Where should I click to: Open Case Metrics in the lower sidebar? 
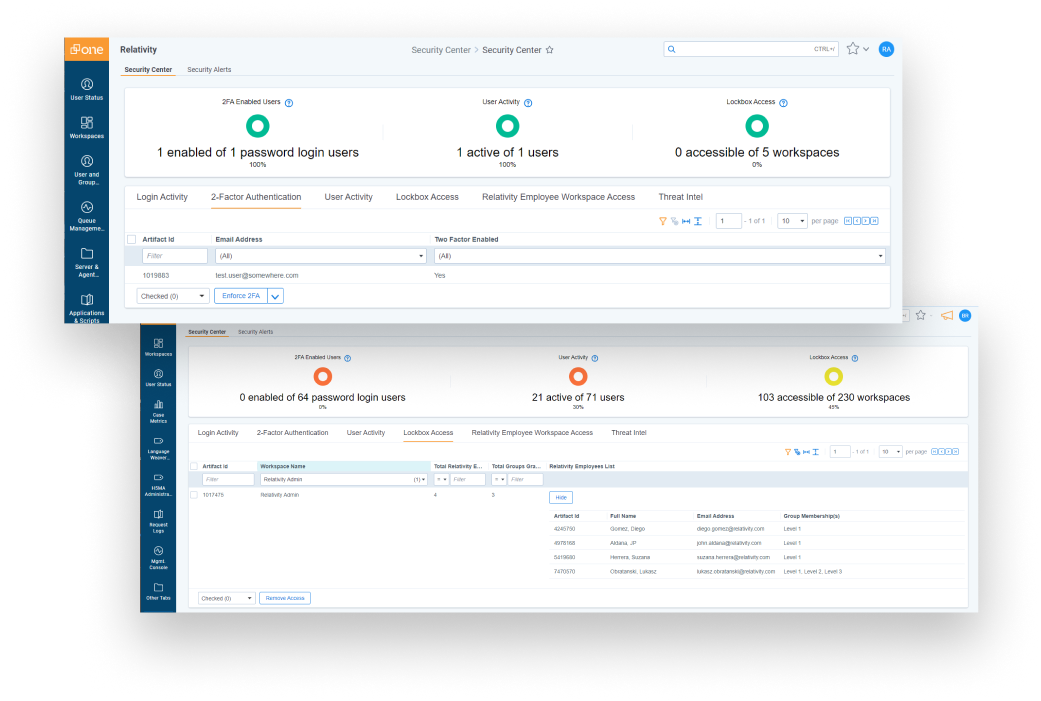tap(158, 410)
